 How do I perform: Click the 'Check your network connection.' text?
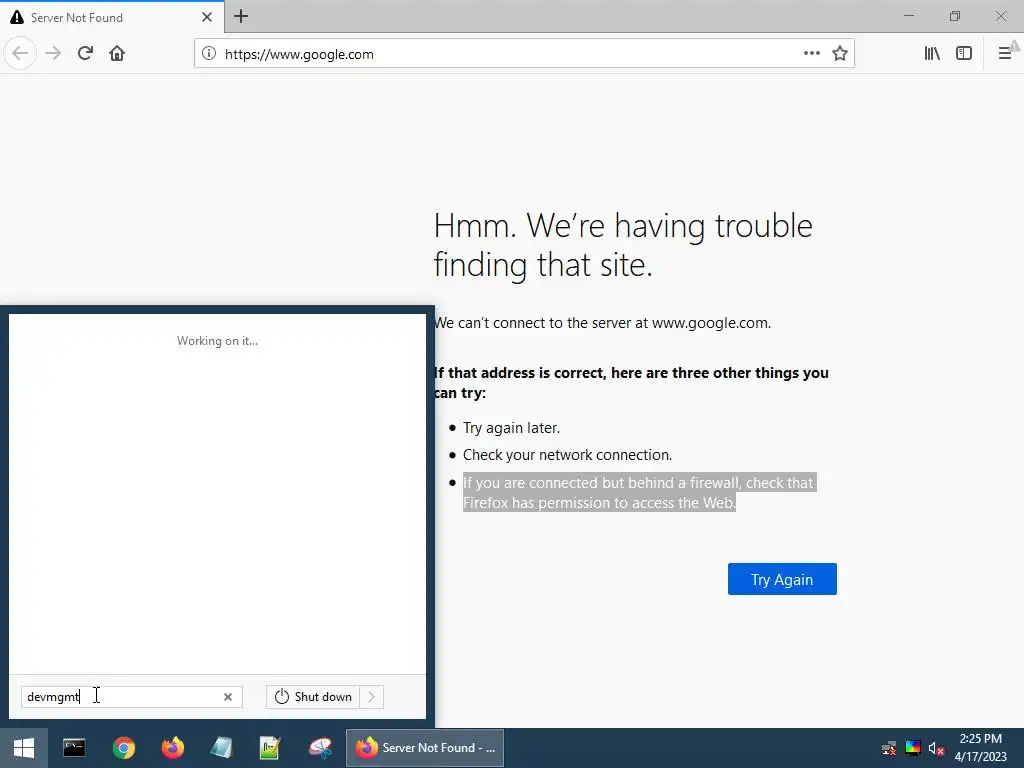point(568,455)
